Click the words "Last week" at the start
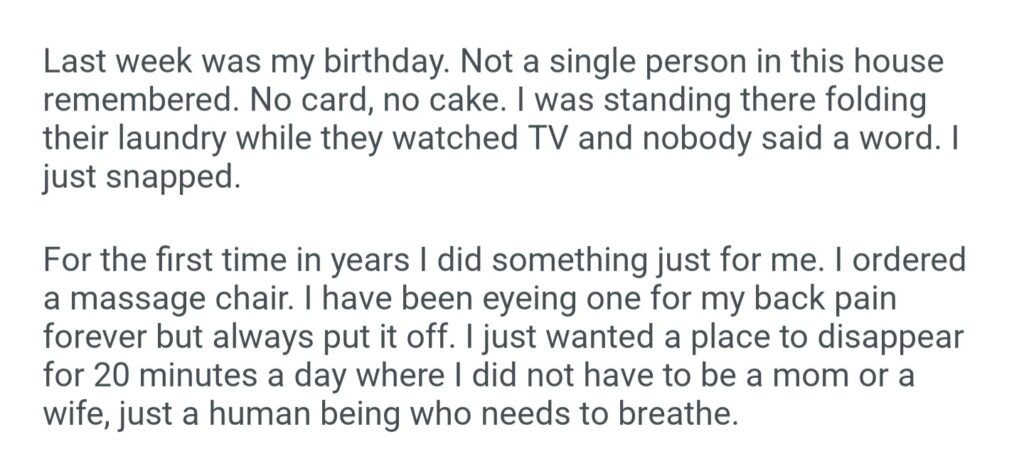 (x=98, y=62)
